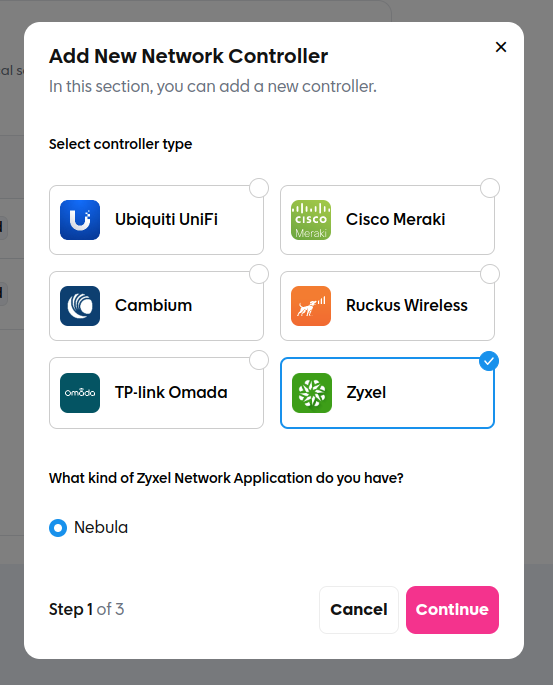Select the Ruckus Wireless radio circle
Image resolution: width=553 pixels, height=685 pixels.
490,274
